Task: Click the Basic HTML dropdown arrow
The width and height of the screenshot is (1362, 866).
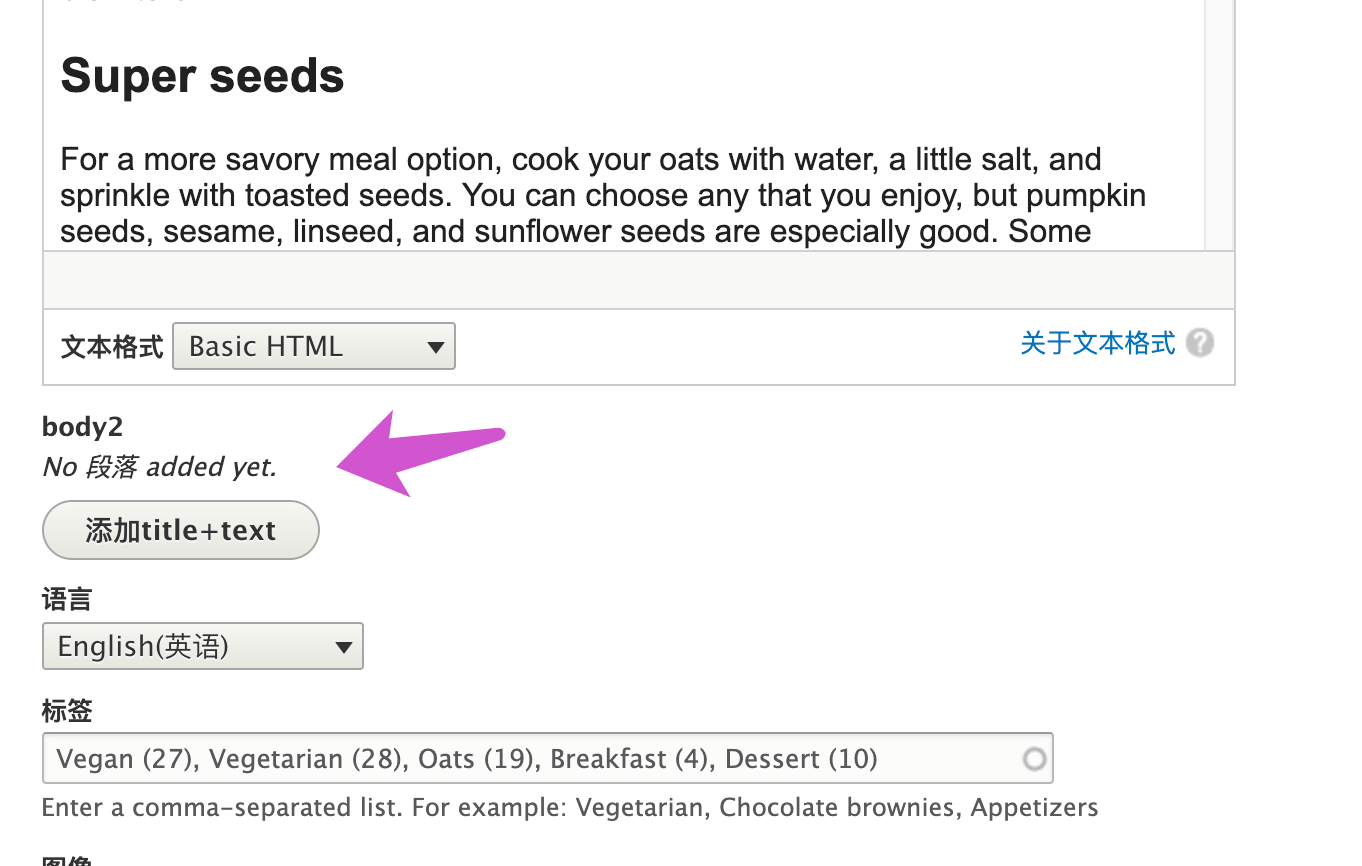Action: tap(435, 347)
